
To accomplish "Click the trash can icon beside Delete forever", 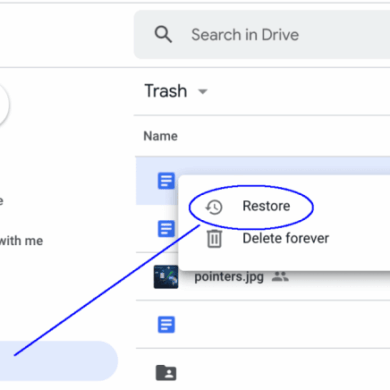I will tap(214, 239).
